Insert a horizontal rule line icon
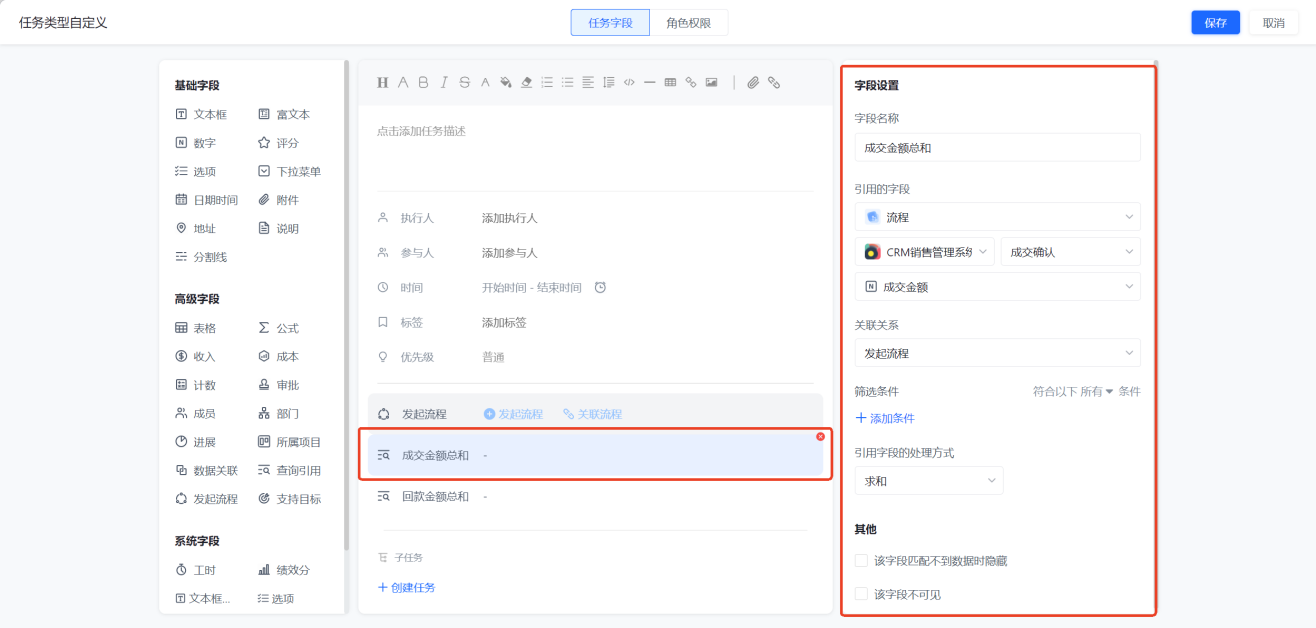The height and width of the screenshot is (628, 1316). 649,83
